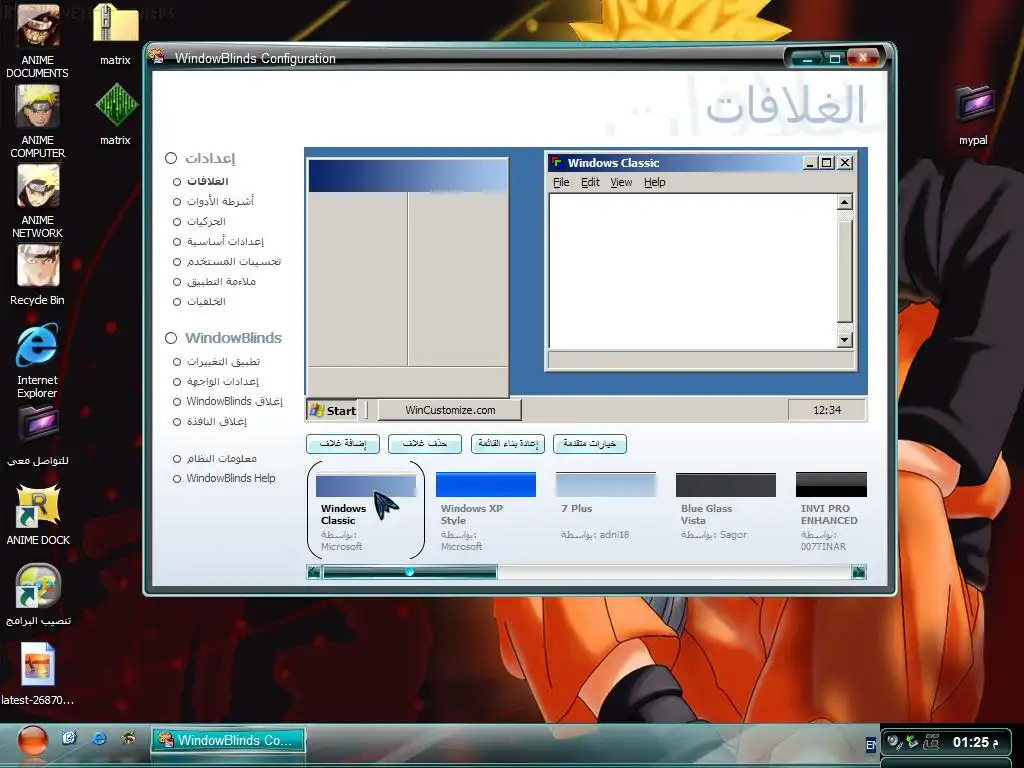
Task: Open the ANIME COMPUTER desktop icon
Action: [x=37, y=121]
